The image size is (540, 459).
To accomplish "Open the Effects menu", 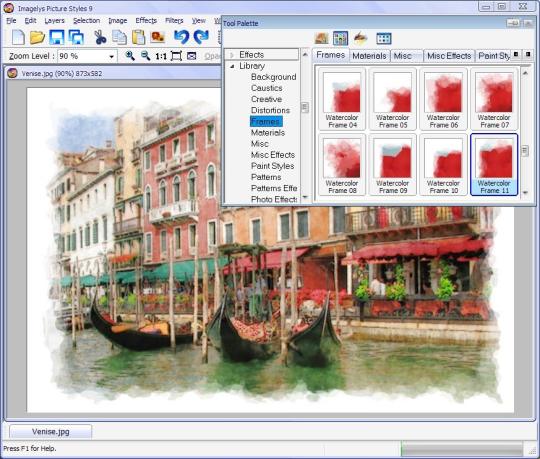I will (x=146, y=21).
